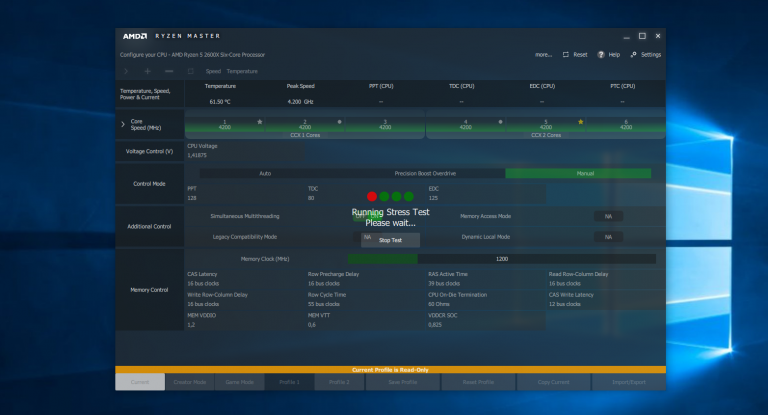The width and height of the screenshot is (768, 415).
Task: Click the Save Profile button
Action: 404,382
